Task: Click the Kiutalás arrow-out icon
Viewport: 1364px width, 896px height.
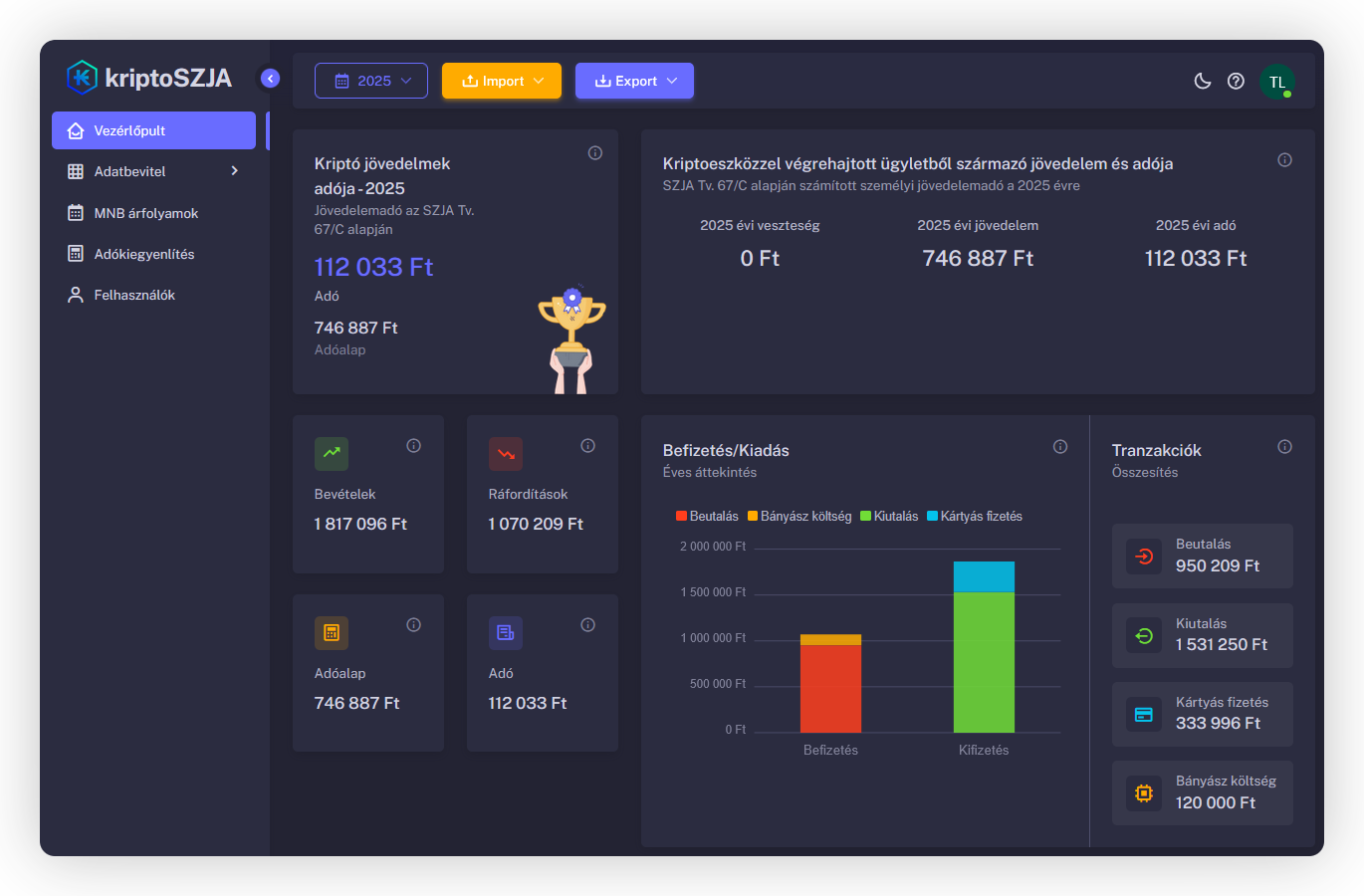Action: pos(1142,634)
